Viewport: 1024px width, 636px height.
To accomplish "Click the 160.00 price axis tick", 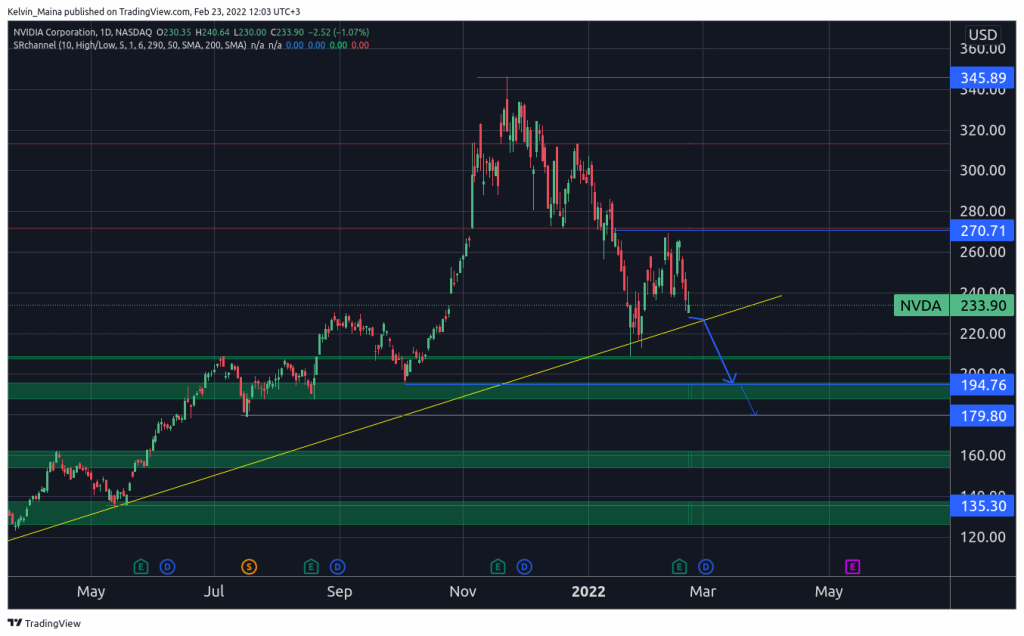I will click(983, 455).
